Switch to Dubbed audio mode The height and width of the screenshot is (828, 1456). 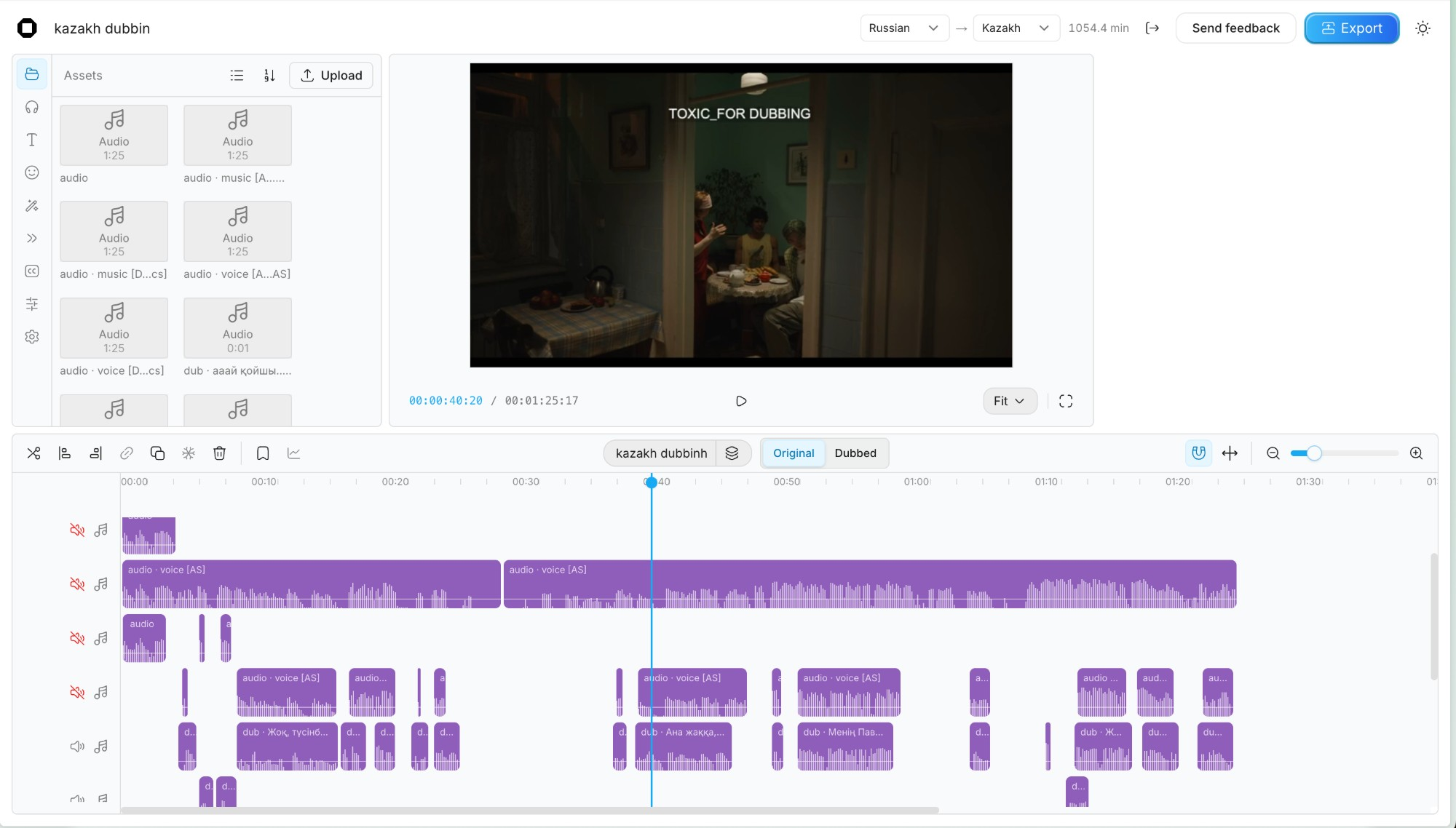coord(855,453)
